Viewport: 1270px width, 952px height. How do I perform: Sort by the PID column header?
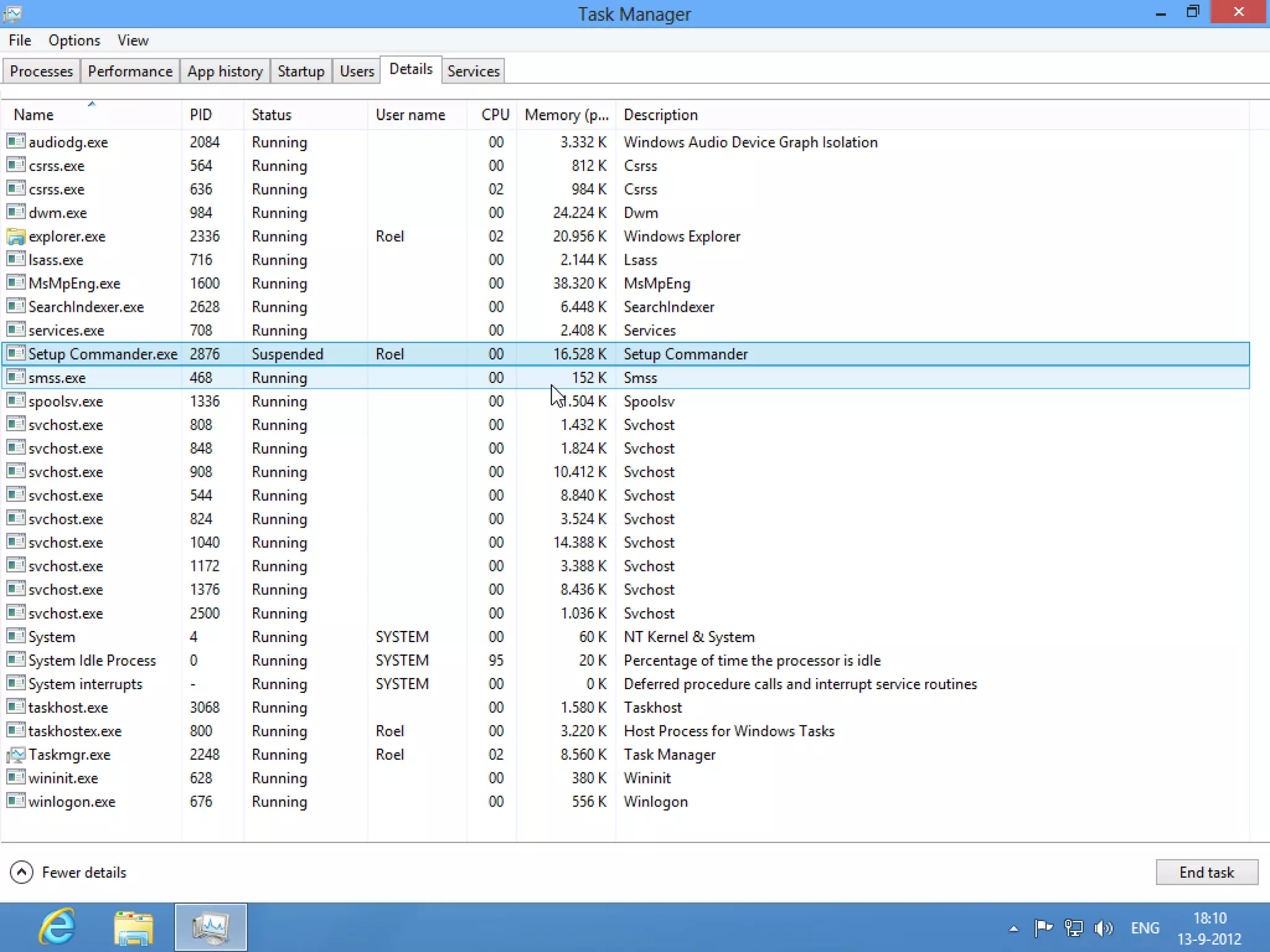213,115
